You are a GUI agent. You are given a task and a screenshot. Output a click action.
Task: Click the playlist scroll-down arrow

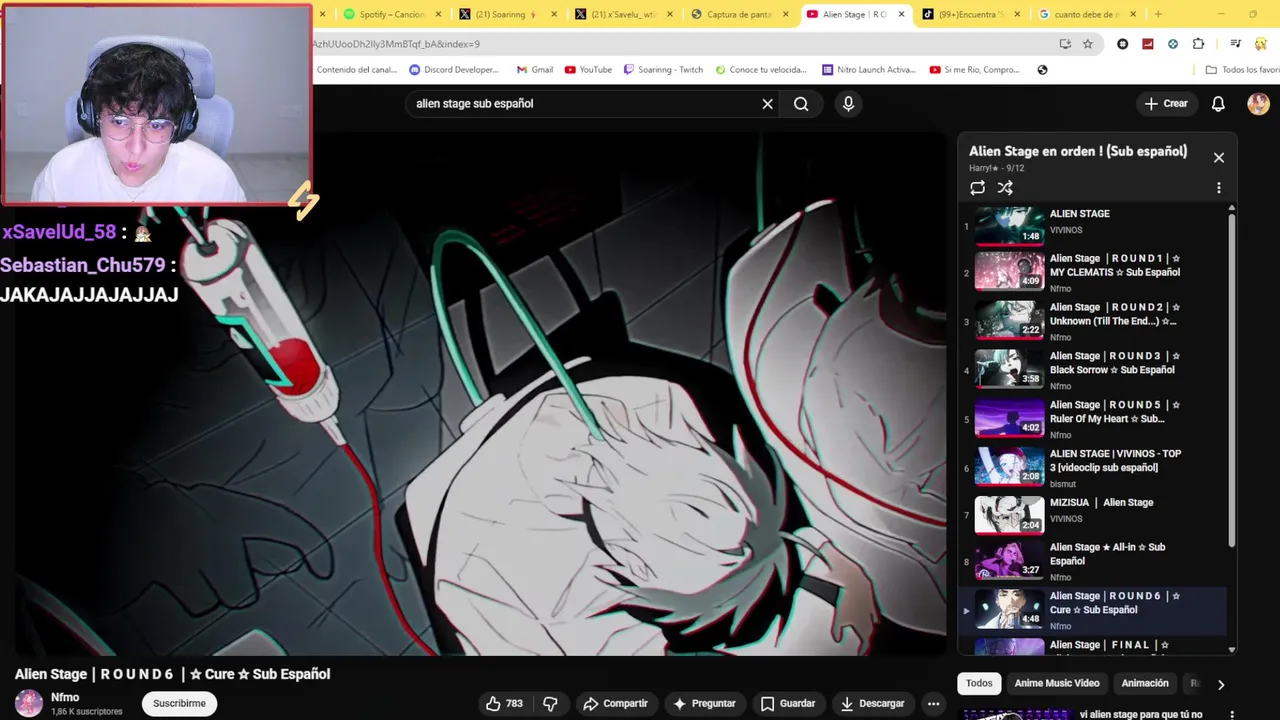click(1231, 650)
